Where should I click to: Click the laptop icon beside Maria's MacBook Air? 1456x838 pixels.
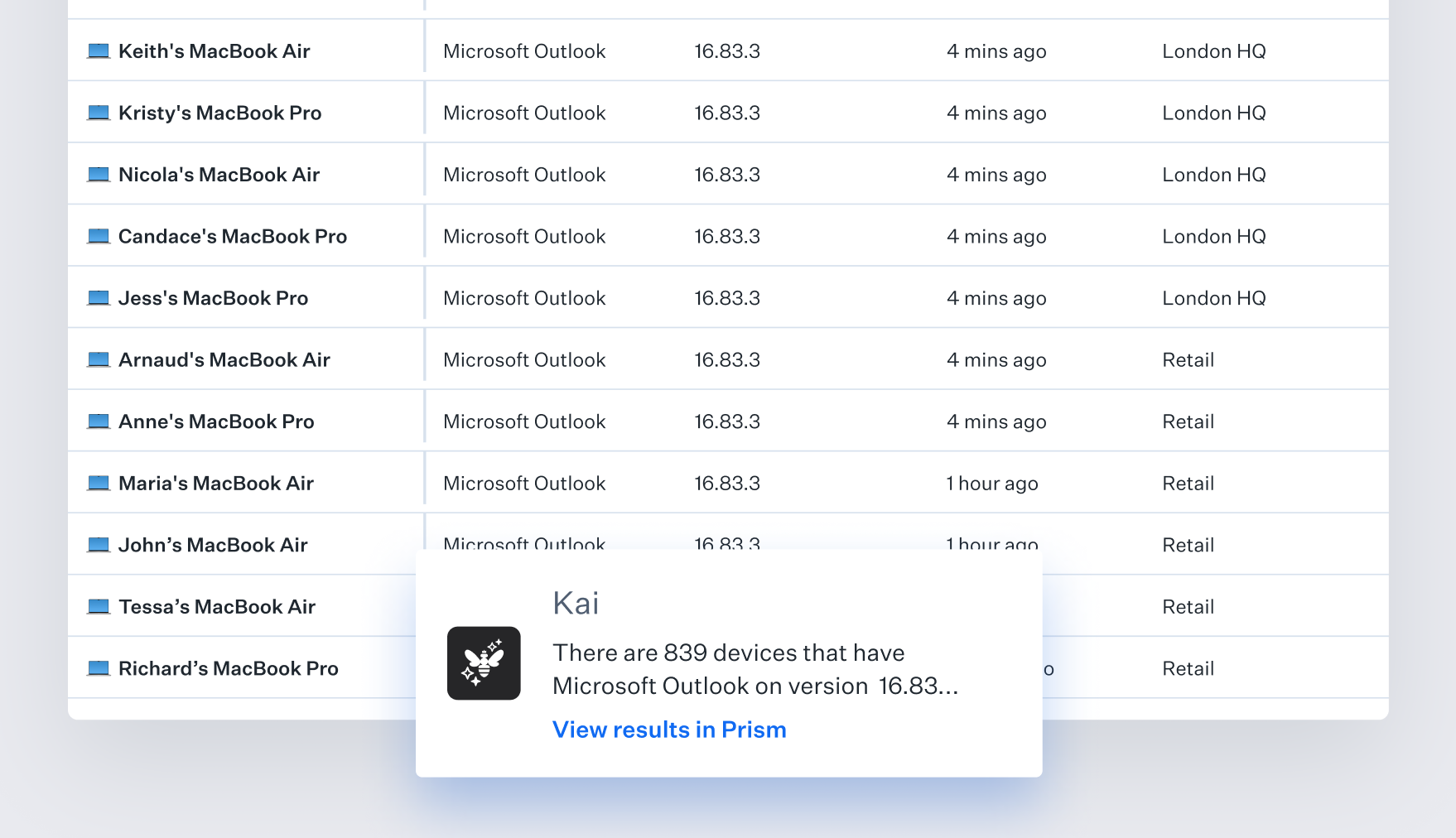[x=99, y=484]
